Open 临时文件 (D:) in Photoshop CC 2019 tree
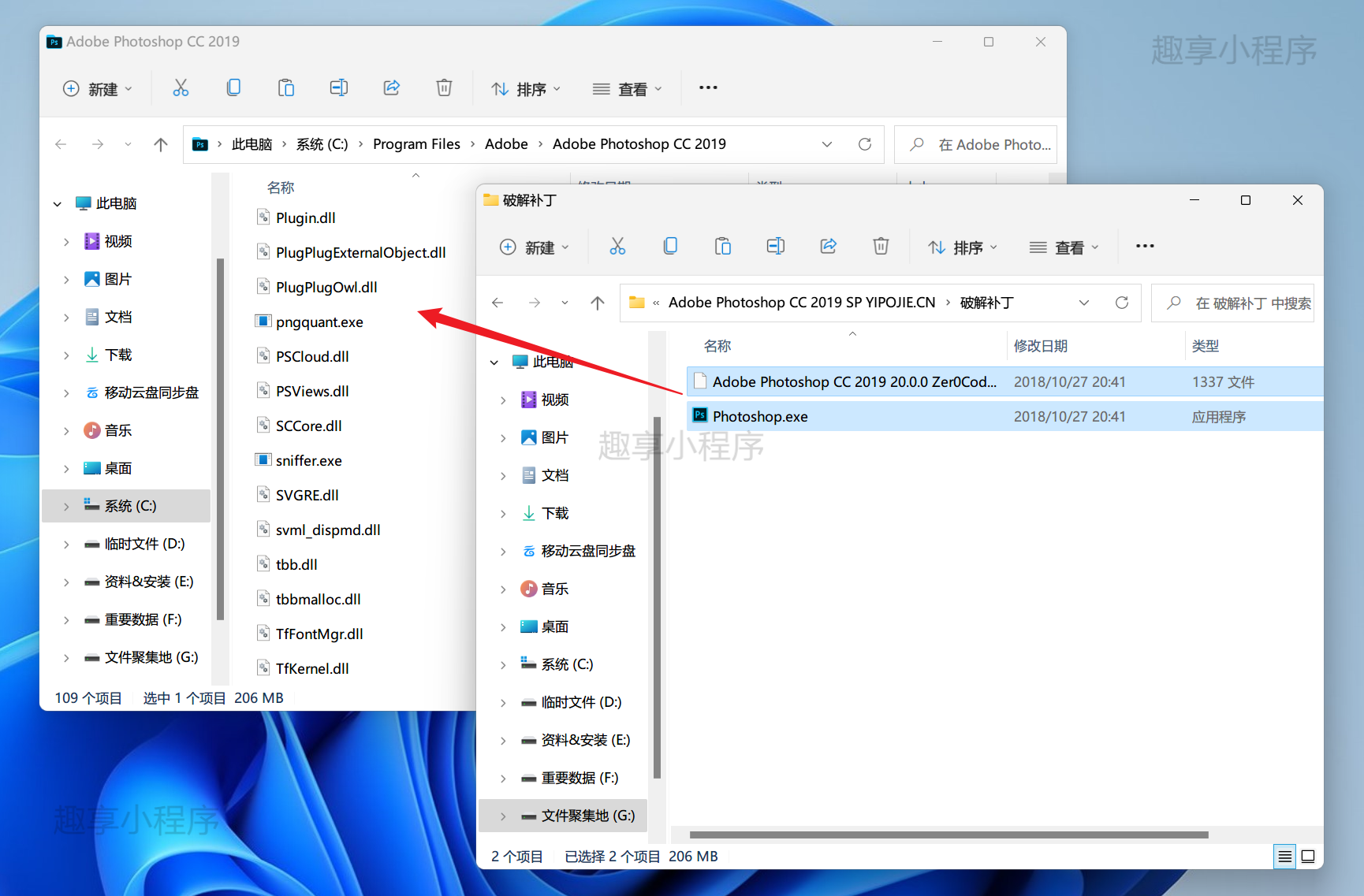The width and height of the screenshot is (1364, 896). pos(145,544)
